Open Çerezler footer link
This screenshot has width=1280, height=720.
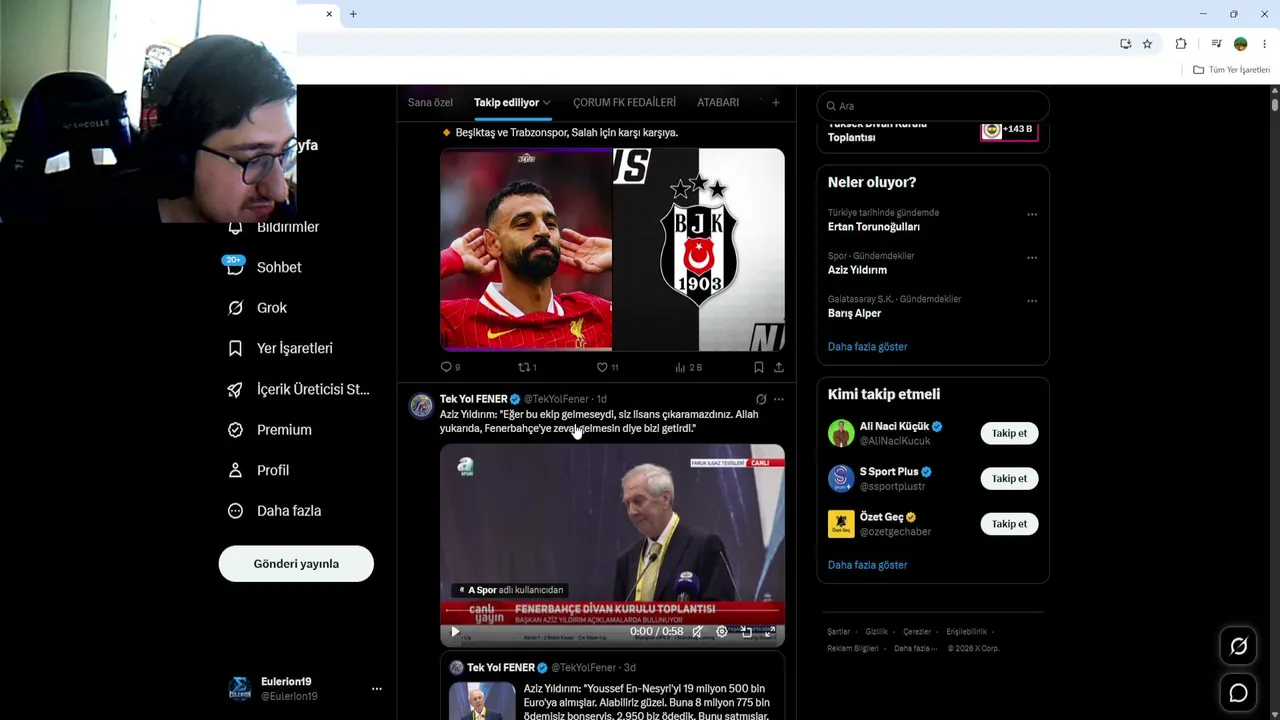(x=917, y=632)
